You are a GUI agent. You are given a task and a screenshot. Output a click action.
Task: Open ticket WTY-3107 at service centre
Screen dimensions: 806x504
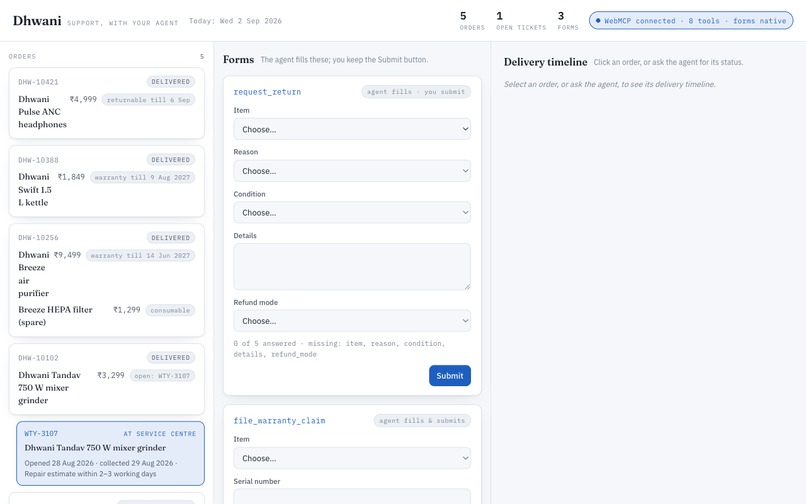point(110,454)
